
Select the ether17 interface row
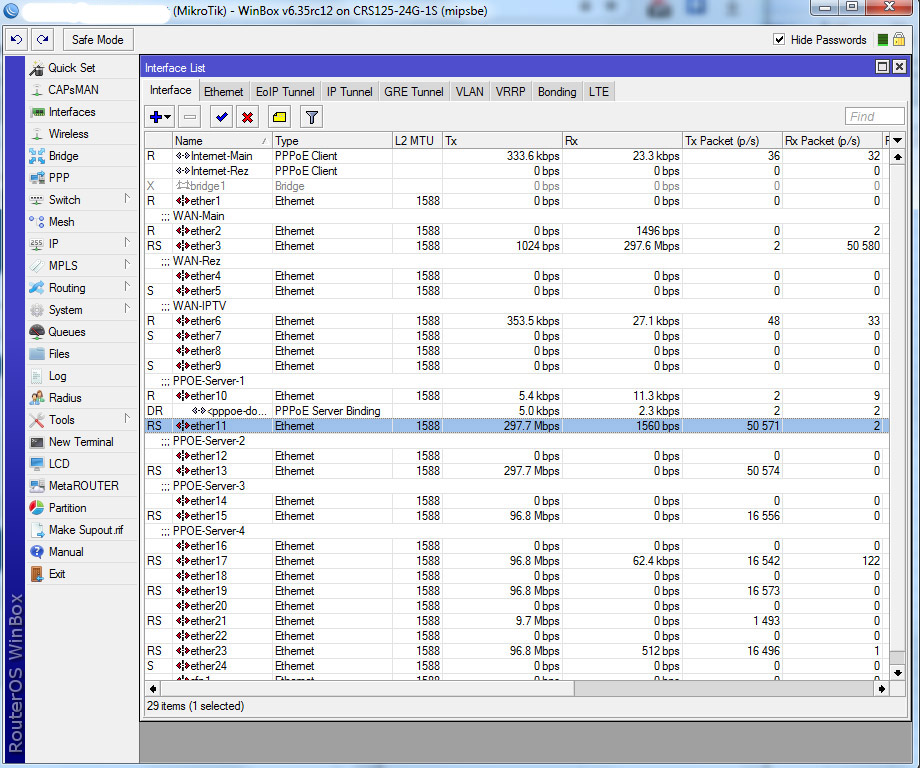pos(516,561)
